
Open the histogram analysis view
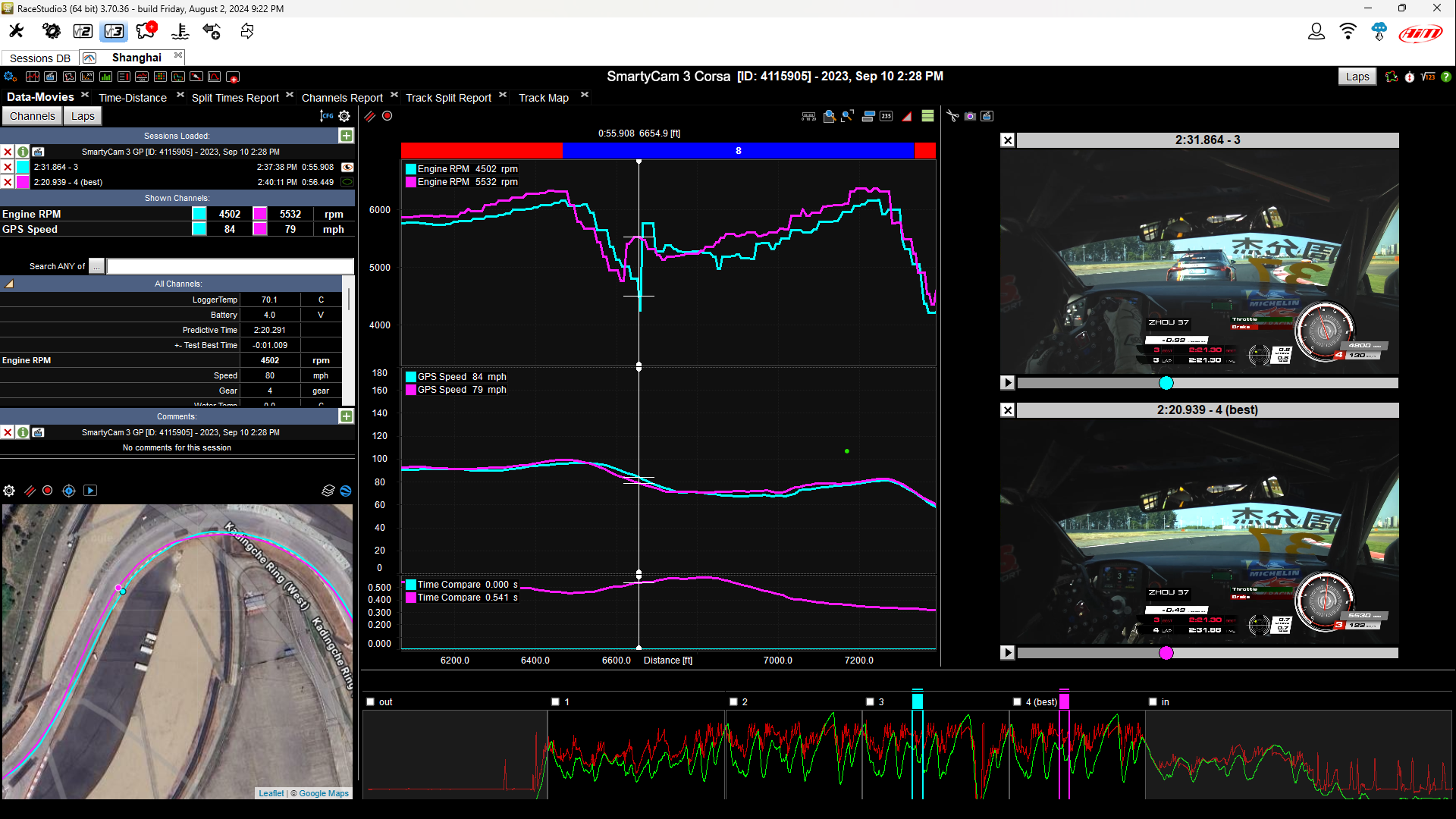pos(105,77)
